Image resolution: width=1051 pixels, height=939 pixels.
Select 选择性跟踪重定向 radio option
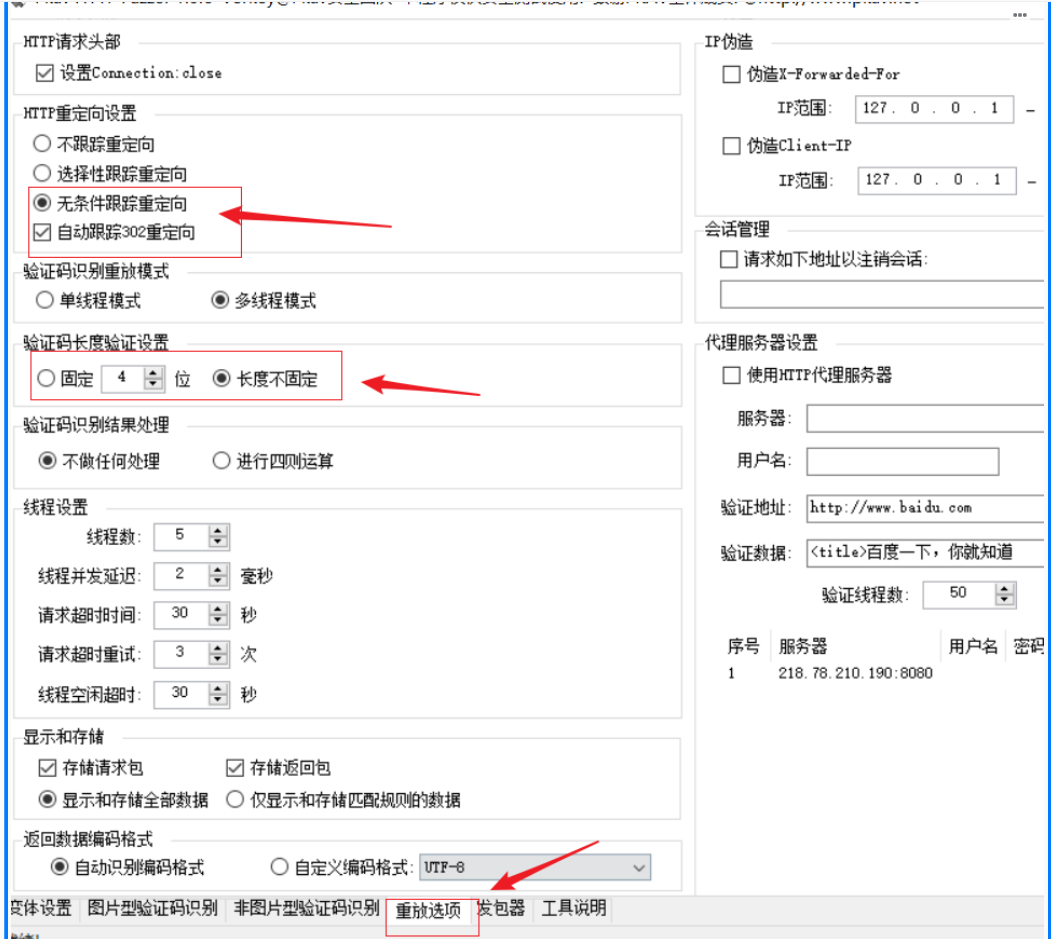[x=42, y=173]
